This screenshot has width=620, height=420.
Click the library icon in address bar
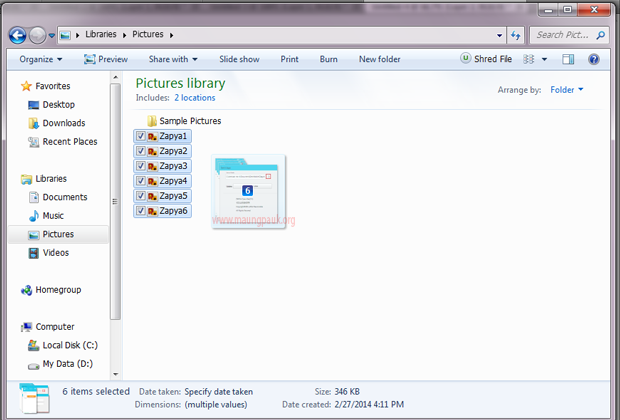65,36
